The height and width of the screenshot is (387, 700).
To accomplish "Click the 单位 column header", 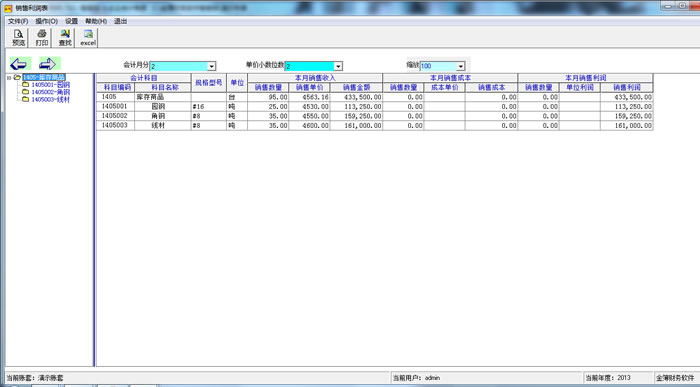I will tap(237, 83).
